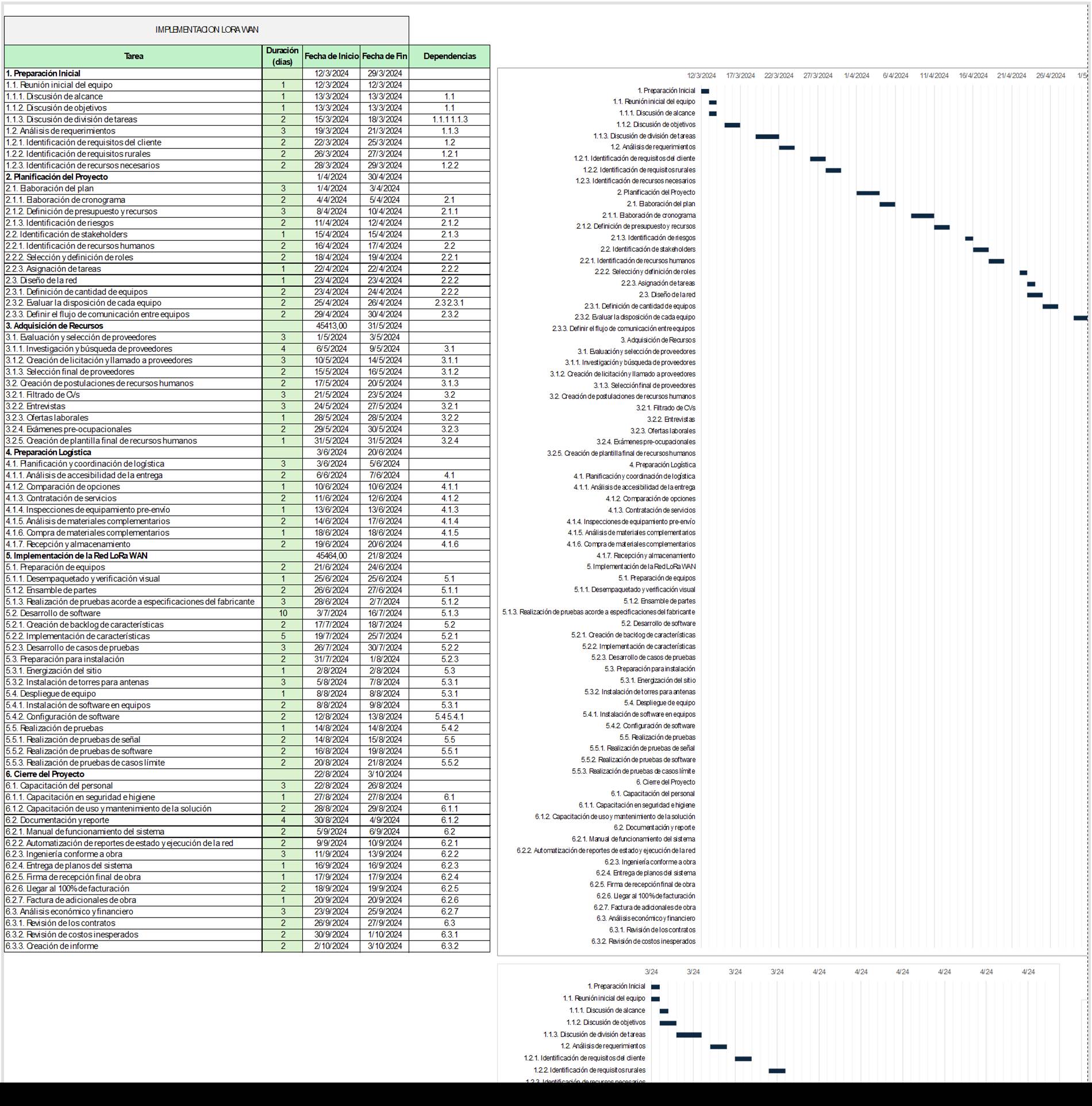The image size is (1092, 1106).
Task: Click the dependency cell "2.3 2.3.1"
Action: click(449, 303)
